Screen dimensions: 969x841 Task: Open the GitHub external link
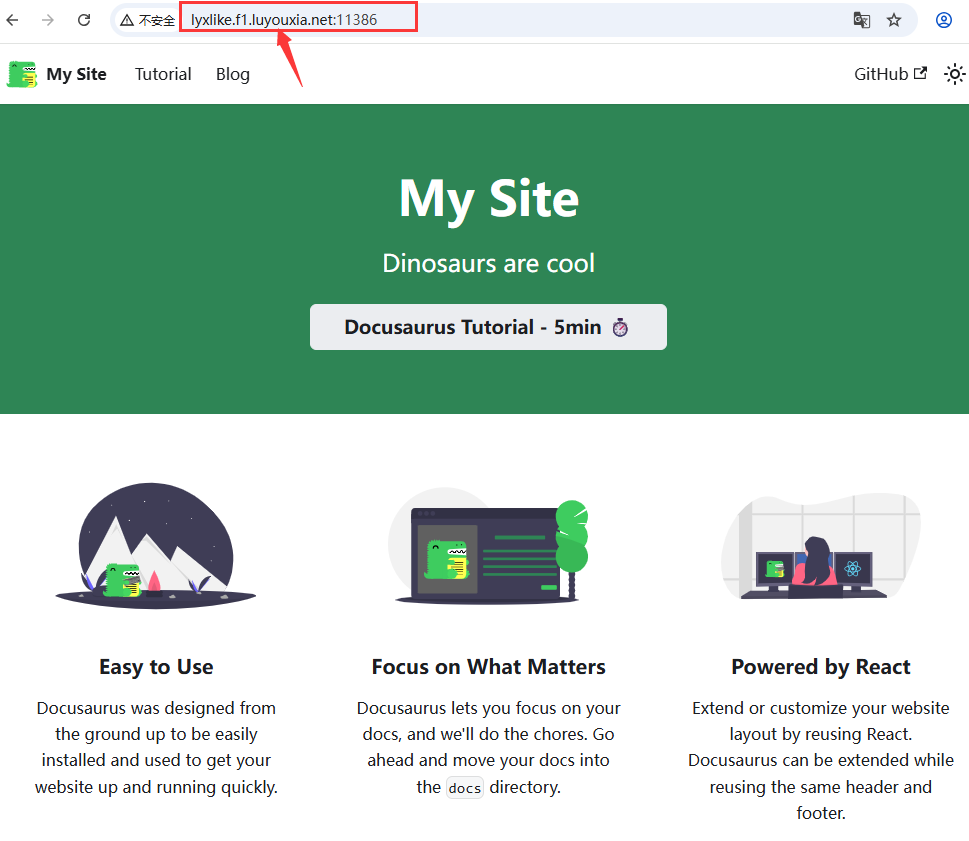(891, 74)
